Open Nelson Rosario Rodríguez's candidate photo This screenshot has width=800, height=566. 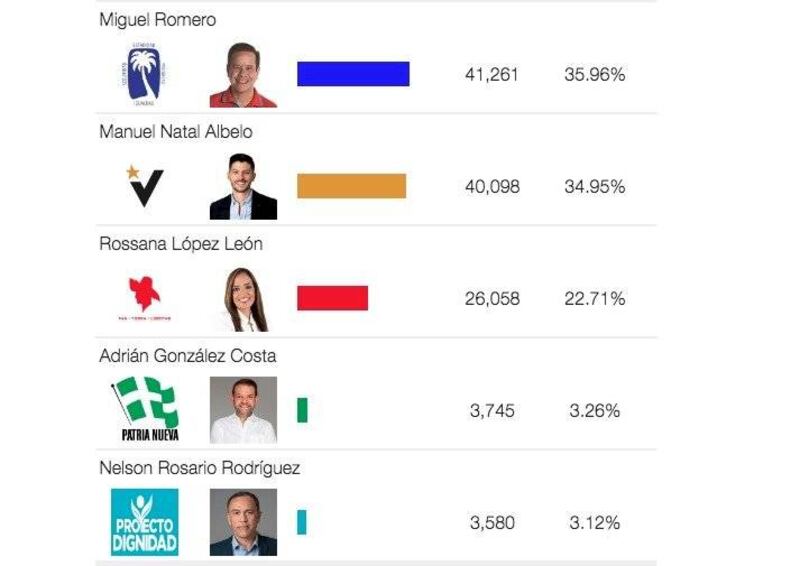[x=243, y=522]
